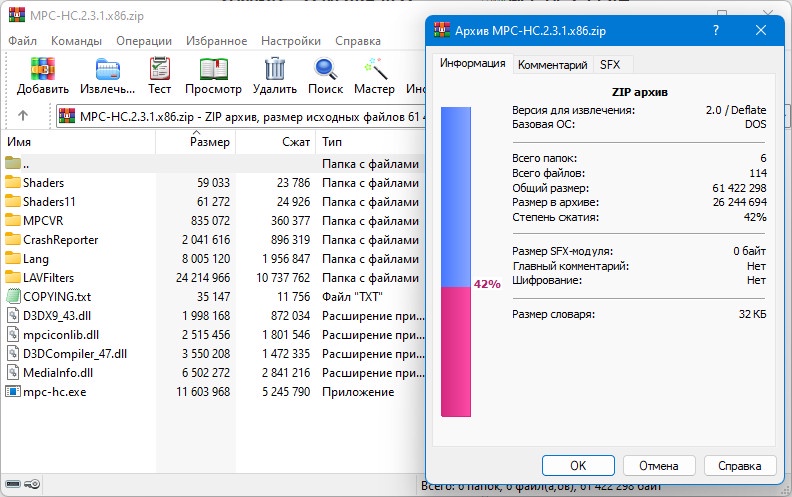
Task: Open the Настройки menu
Action: click(x=291, y=41)
